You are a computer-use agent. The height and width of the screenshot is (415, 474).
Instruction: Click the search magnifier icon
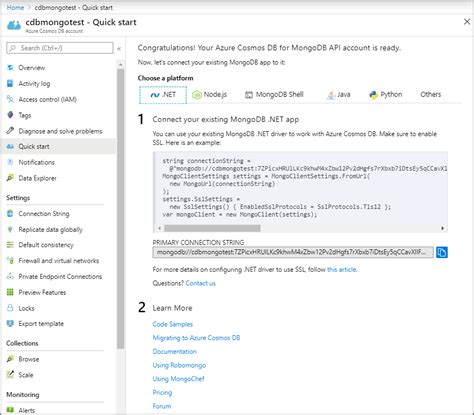coord(13,48)
